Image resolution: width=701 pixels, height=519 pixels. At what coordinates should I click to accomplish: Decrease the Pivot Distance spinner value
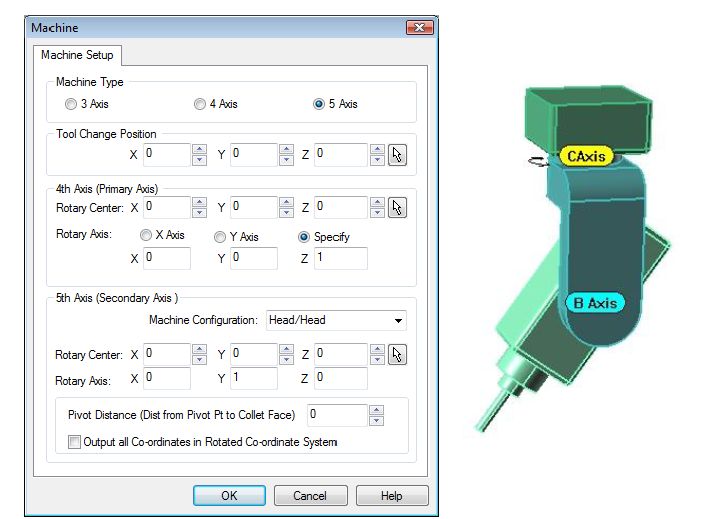point(376,420)
